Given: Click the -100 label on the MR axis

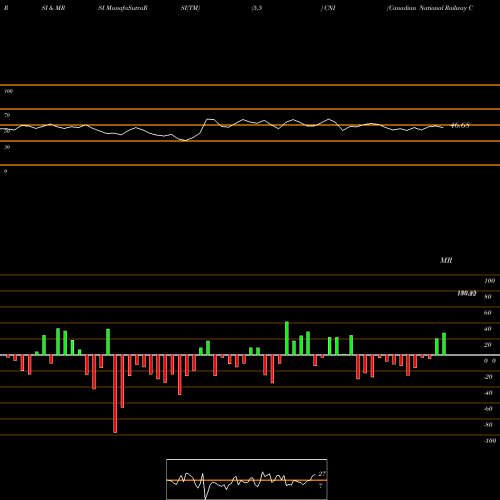Looking at the screenshot, I should [x=490, y=441].
